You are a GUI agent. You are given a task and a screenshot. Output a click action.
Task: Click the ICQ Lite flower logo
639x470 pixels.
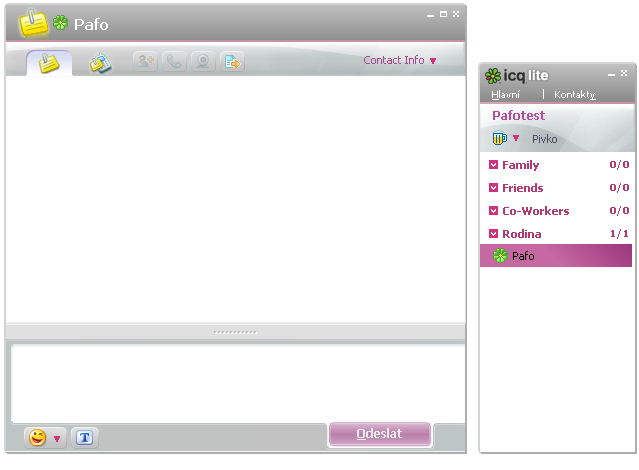[493, 76]
